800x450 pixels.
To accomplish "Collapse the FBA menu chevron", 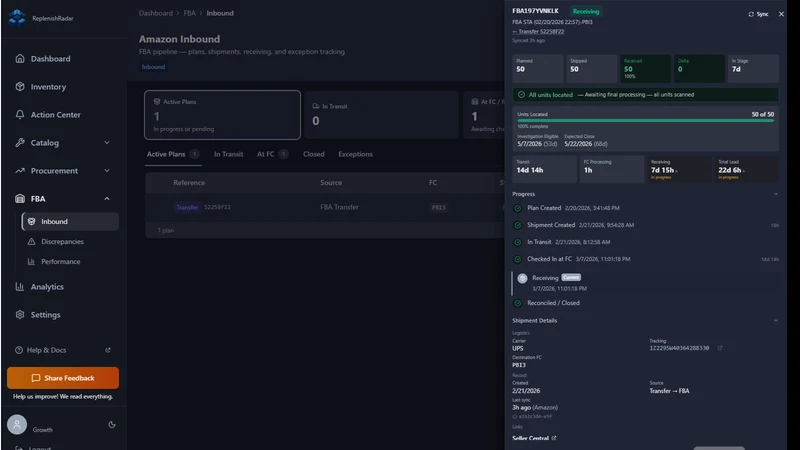I will pyautogui.click(x=107, y=199).
